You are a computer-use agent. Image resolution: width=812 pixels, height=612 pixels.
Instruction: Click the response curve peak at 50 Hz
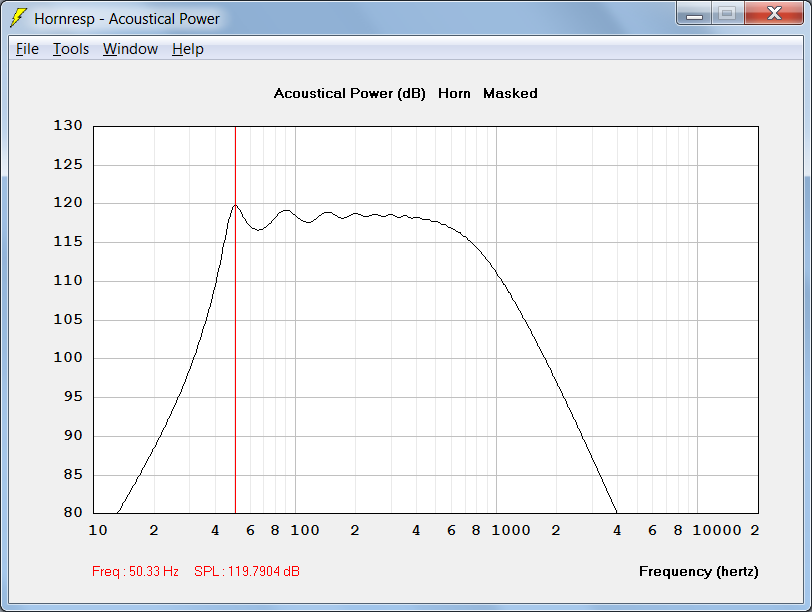coord(236,205)
